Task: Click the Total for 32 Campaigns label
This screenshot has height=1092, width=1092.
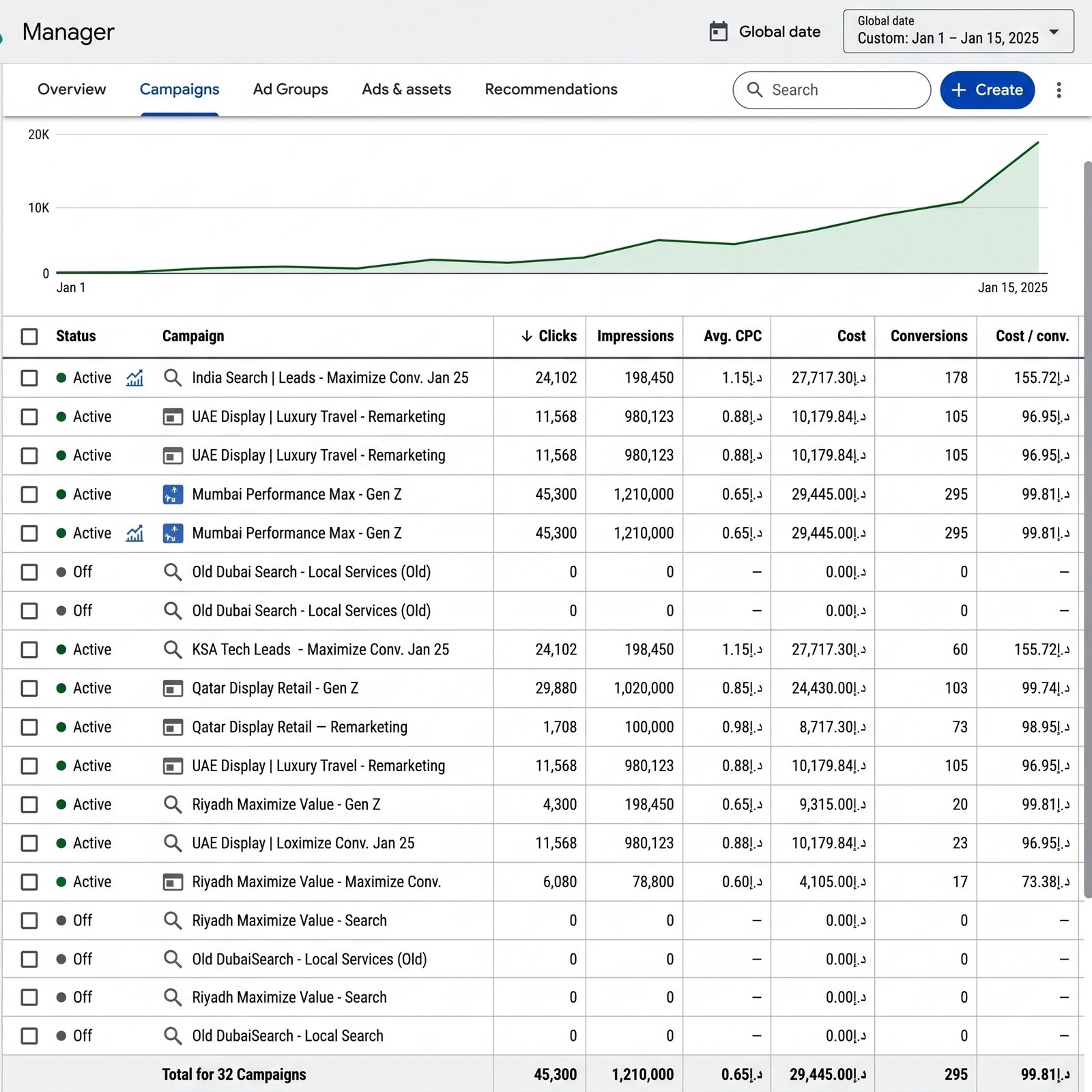Action: (x=234, y=1074)
